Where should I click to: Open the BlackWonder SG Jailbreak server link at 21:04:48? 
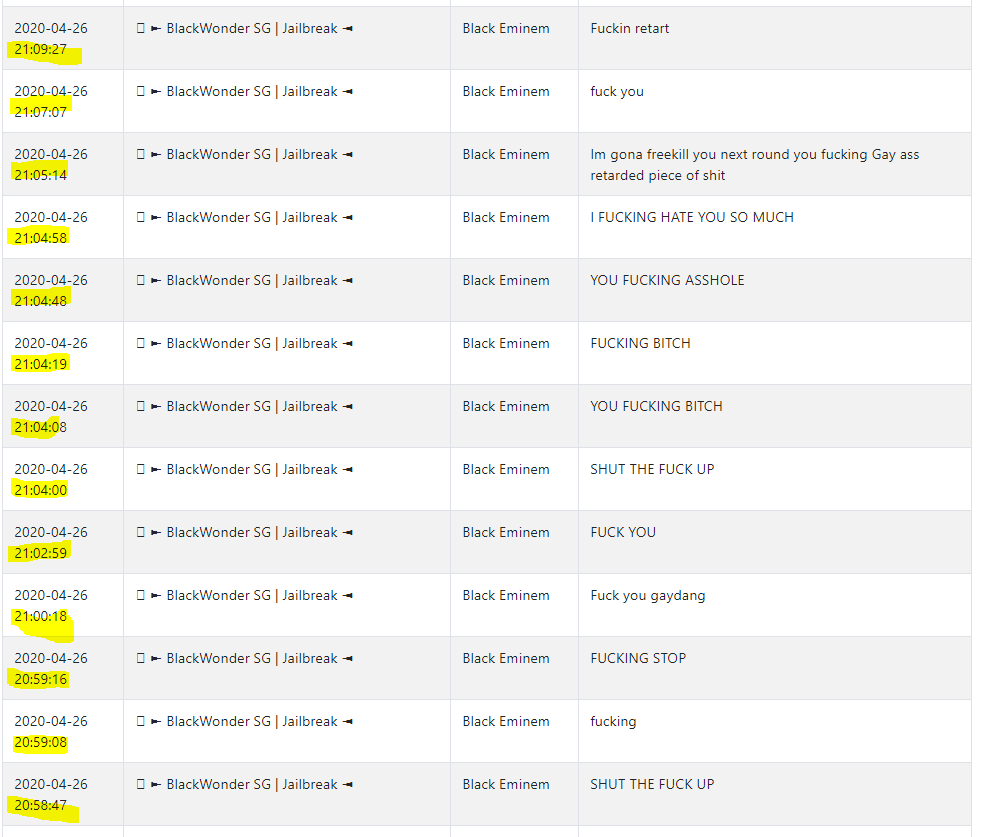[x=252, y=280]
